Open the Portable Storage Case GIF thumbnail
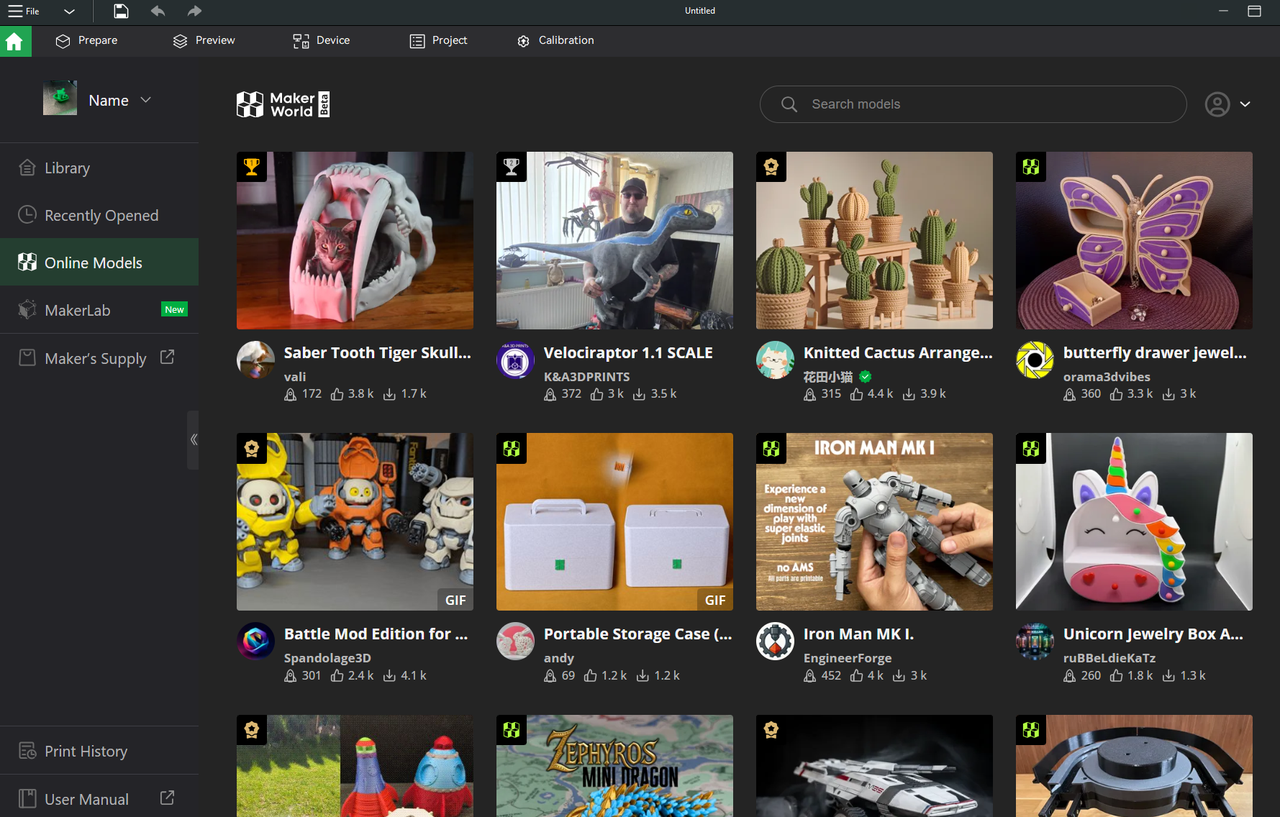The height and width of the screenshot is (817, 1280). coord(615,522)
